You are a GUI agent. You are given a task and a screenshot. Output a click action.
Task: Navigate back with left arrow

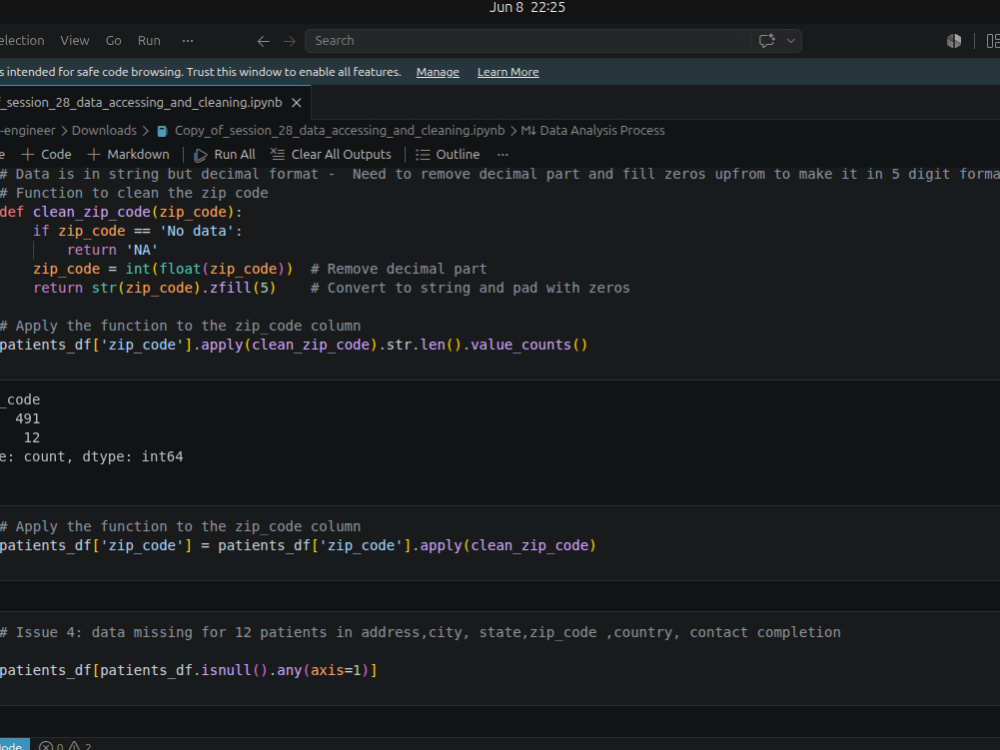pyautogui.click(x=263, y=41)
